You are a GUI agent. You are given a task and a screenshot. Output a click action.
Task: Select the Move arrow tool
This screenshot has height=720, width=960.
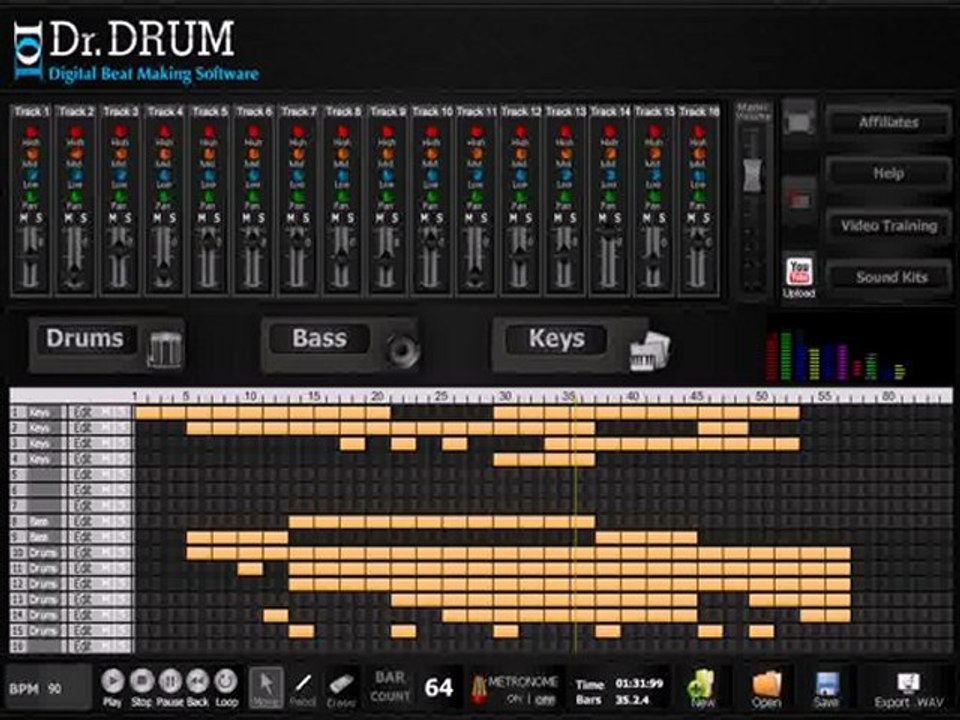pos(266,688)
